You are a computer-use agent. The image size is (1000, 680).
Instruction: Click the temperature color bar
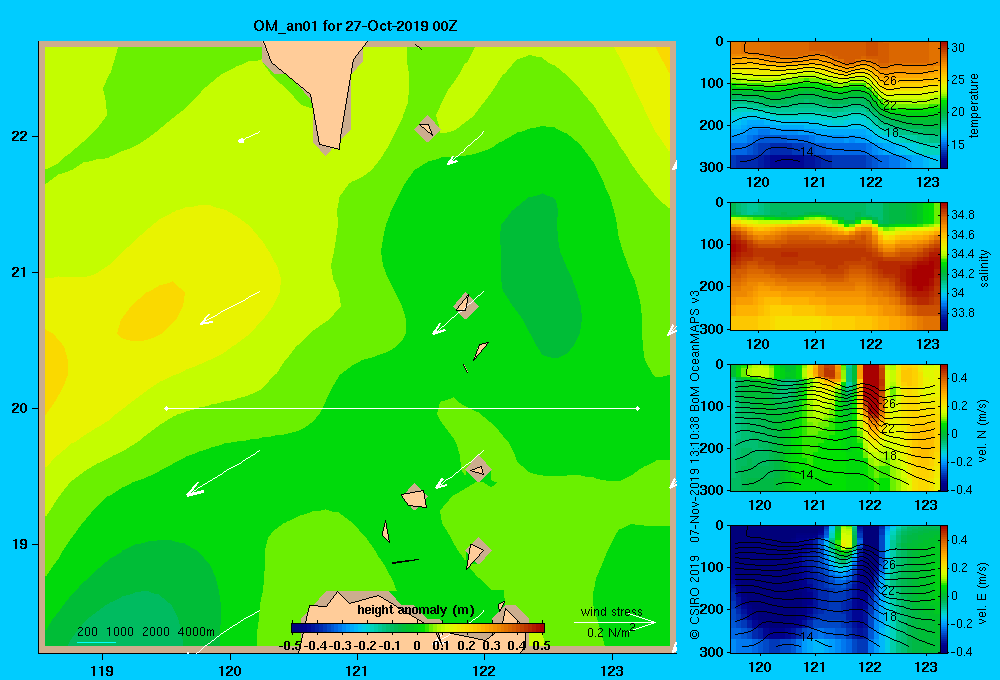[944, 105]
